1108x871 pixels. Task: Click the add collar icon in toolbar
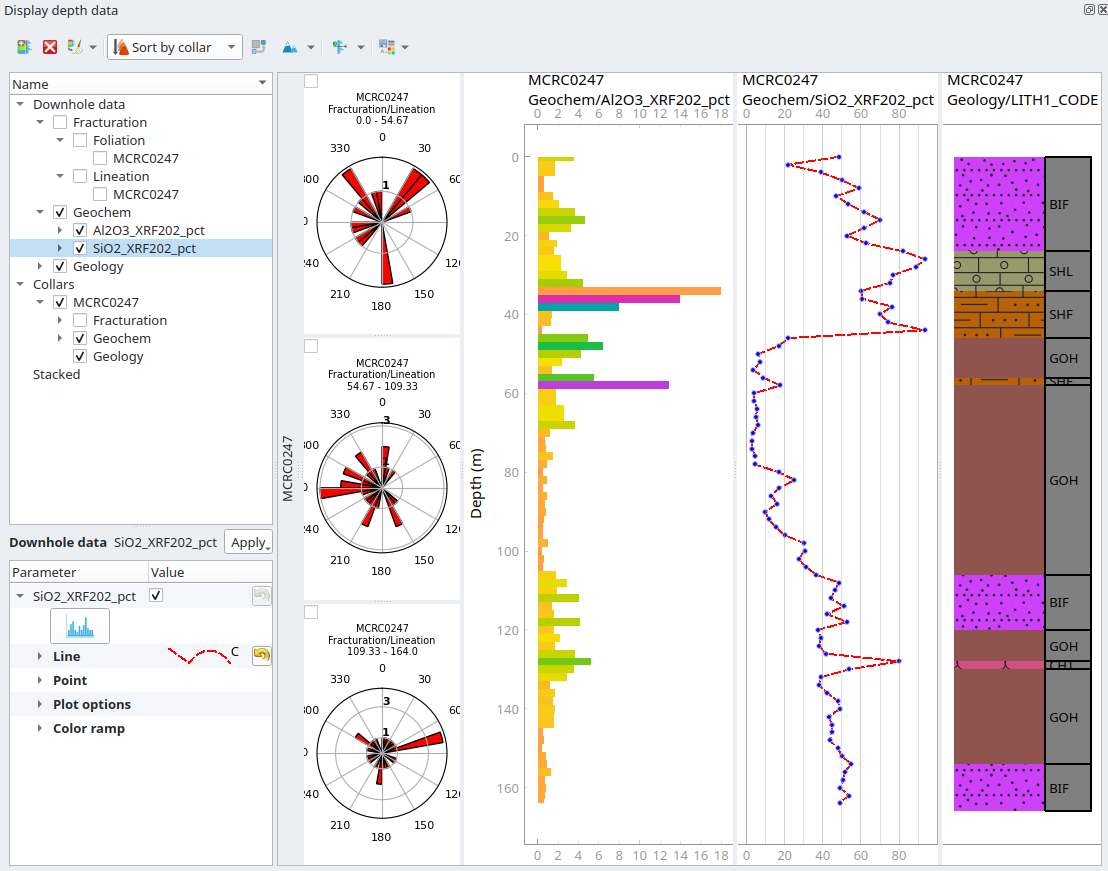(24, 47)
